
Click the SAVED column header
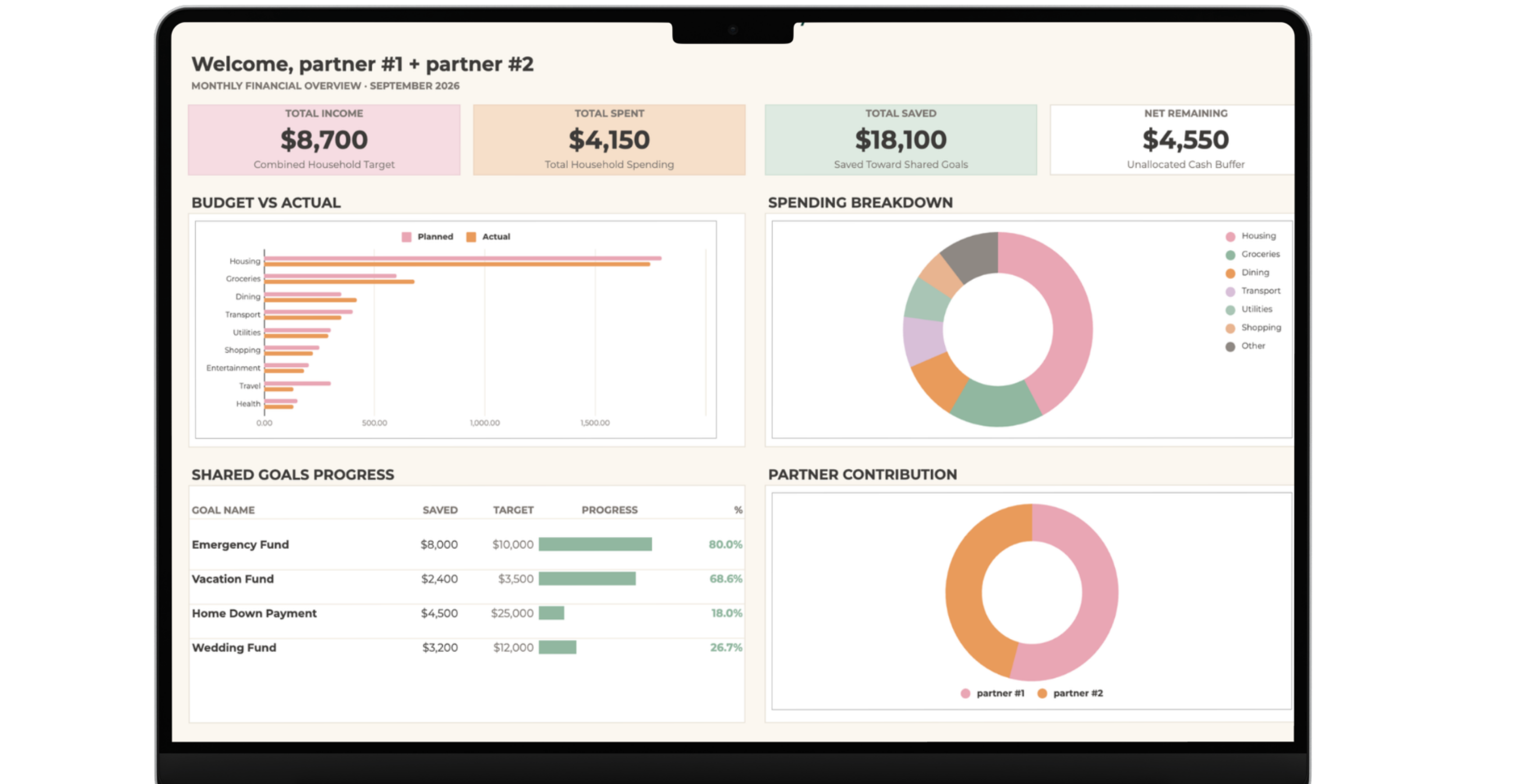(440, 510)
